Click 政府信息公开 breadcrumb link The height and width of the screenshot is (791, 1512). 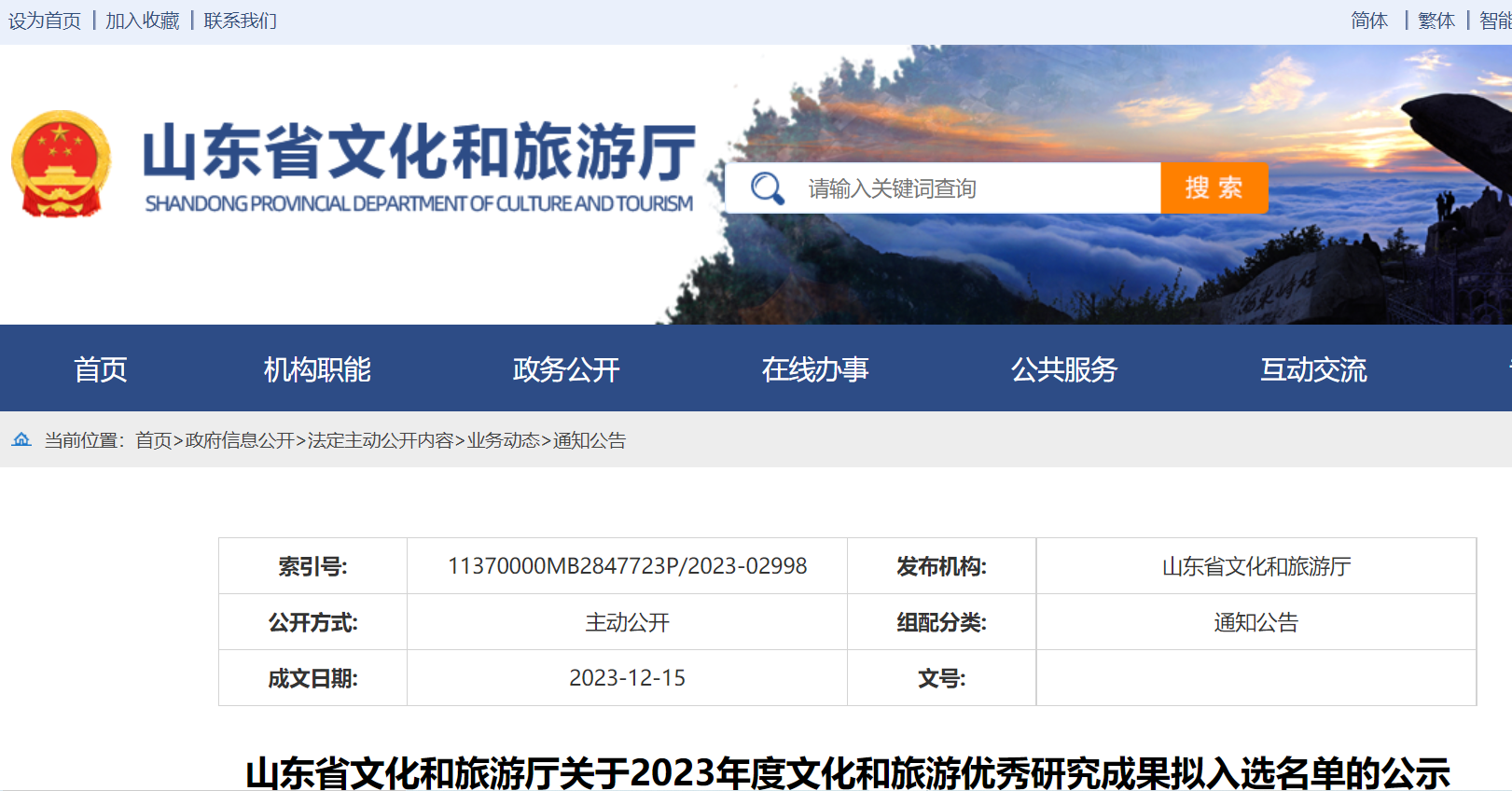tap(240, 440)
